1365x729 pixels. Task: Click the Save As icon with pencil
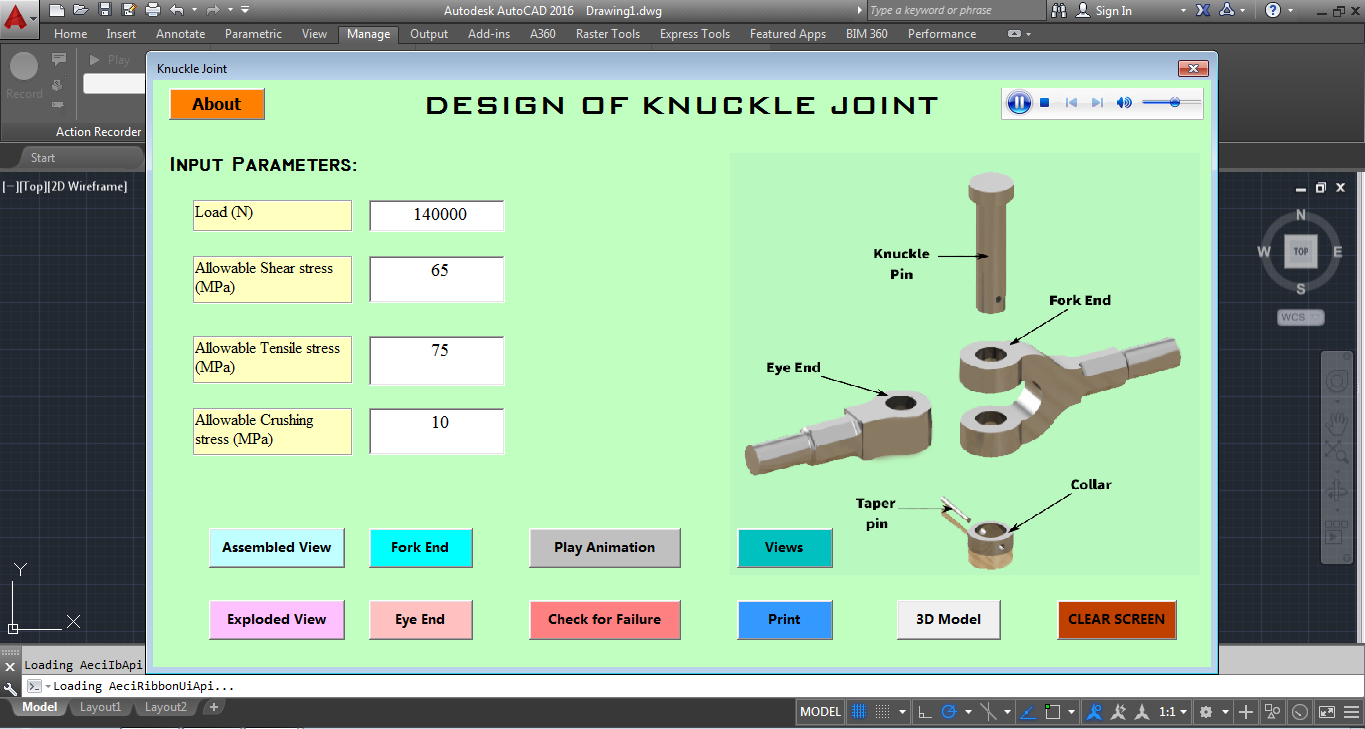click(x=129, y=10)
